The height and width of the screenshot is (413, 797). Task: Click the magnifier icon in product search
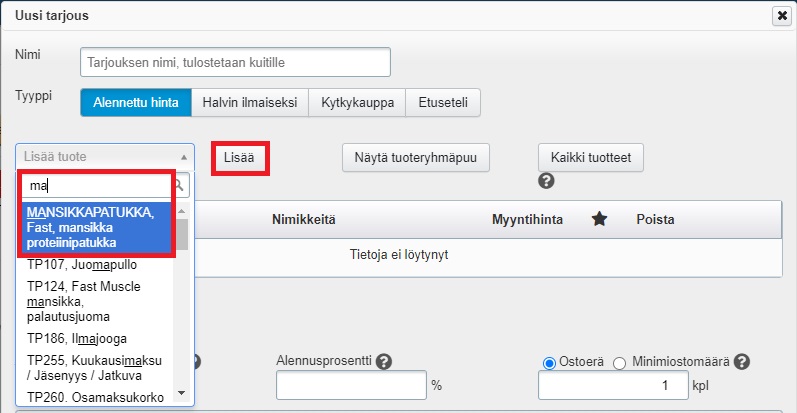pos(179,185)
